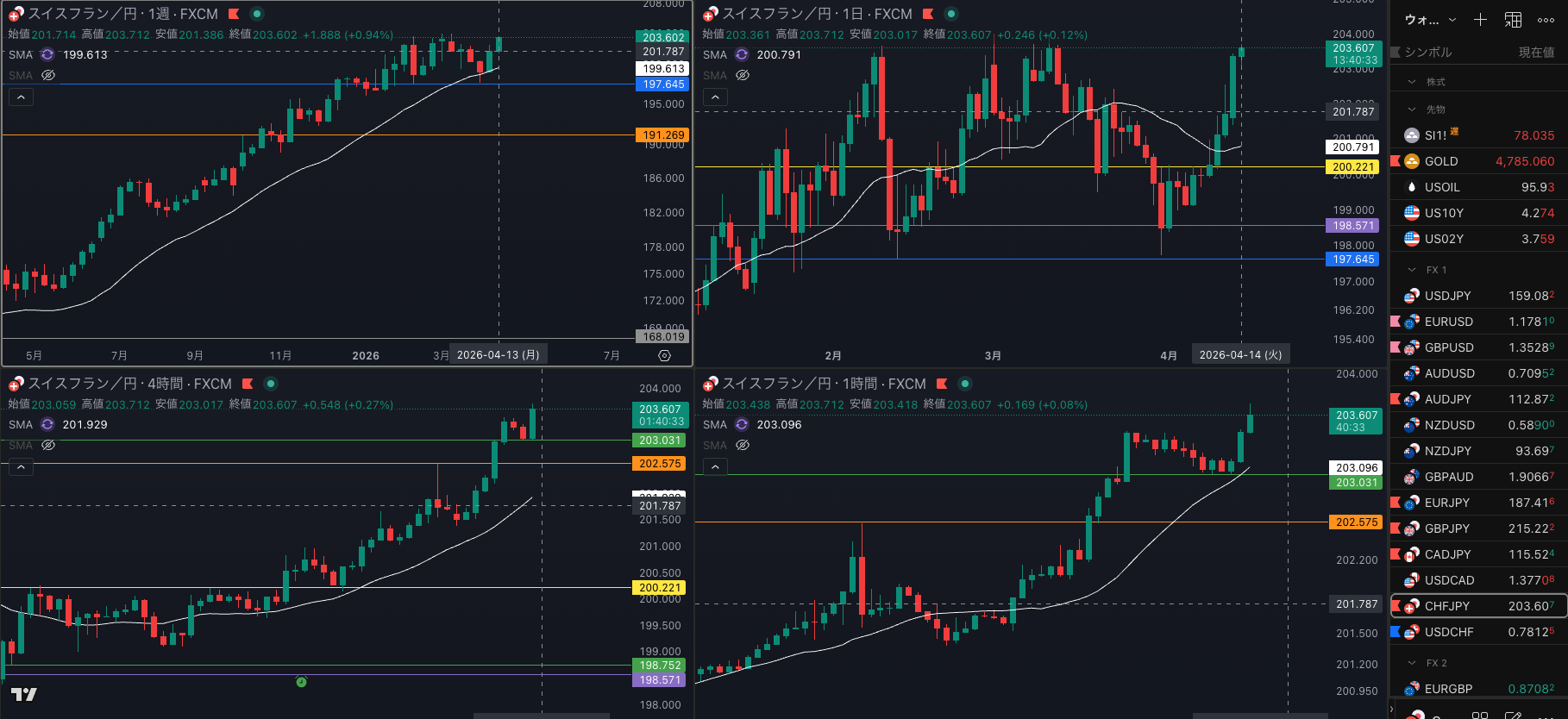Image resolution: width=1568 pixels, height=719 pixels.
Task: Open the watchlist name dropdown
Action: point(1430,20)
